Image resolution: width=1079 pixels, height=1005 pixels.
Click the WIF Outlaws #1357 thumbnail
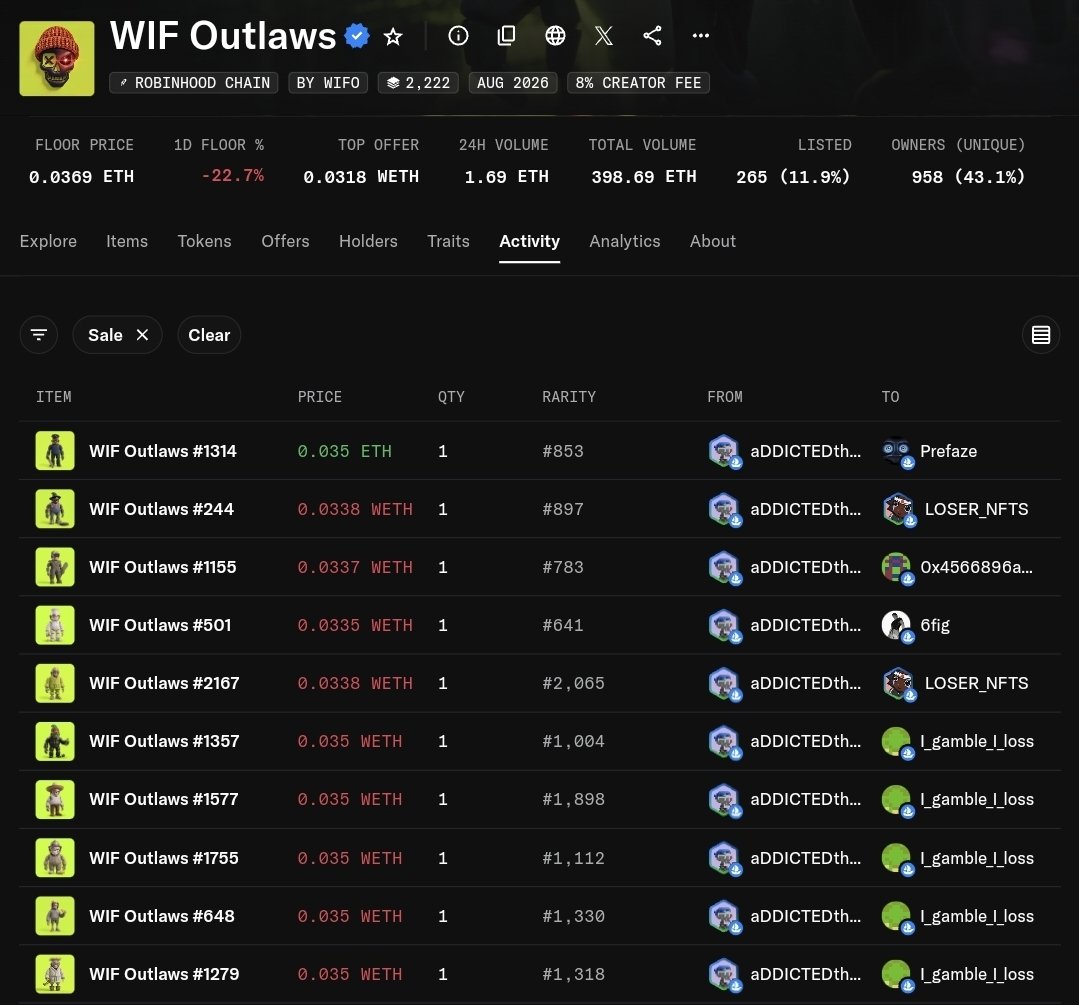(55, 741)
